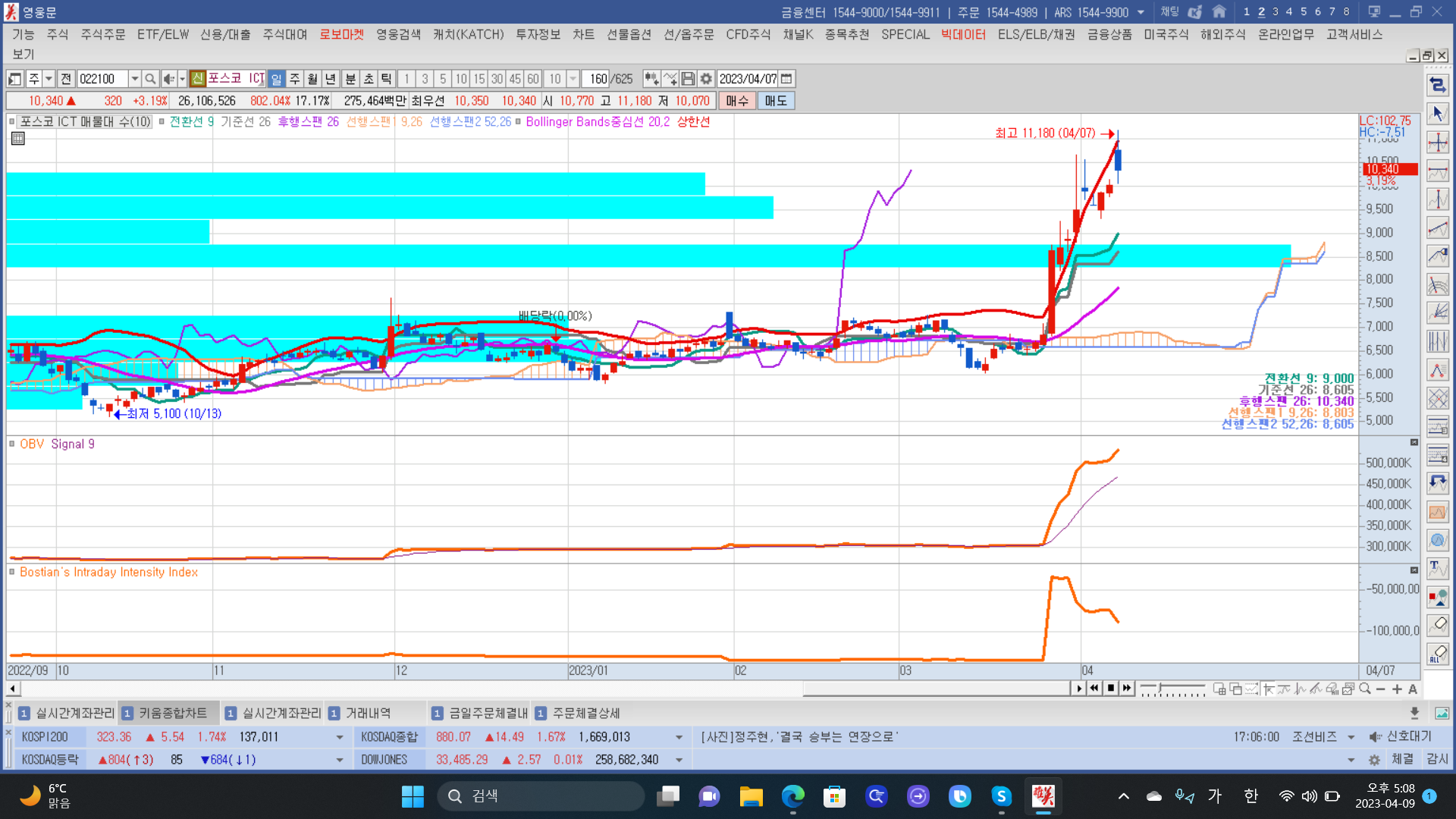The width and height of the screenshot is (1456, 819).
Task: Click the chart layout icon at toolbar left
Action: tap(15, 79)
